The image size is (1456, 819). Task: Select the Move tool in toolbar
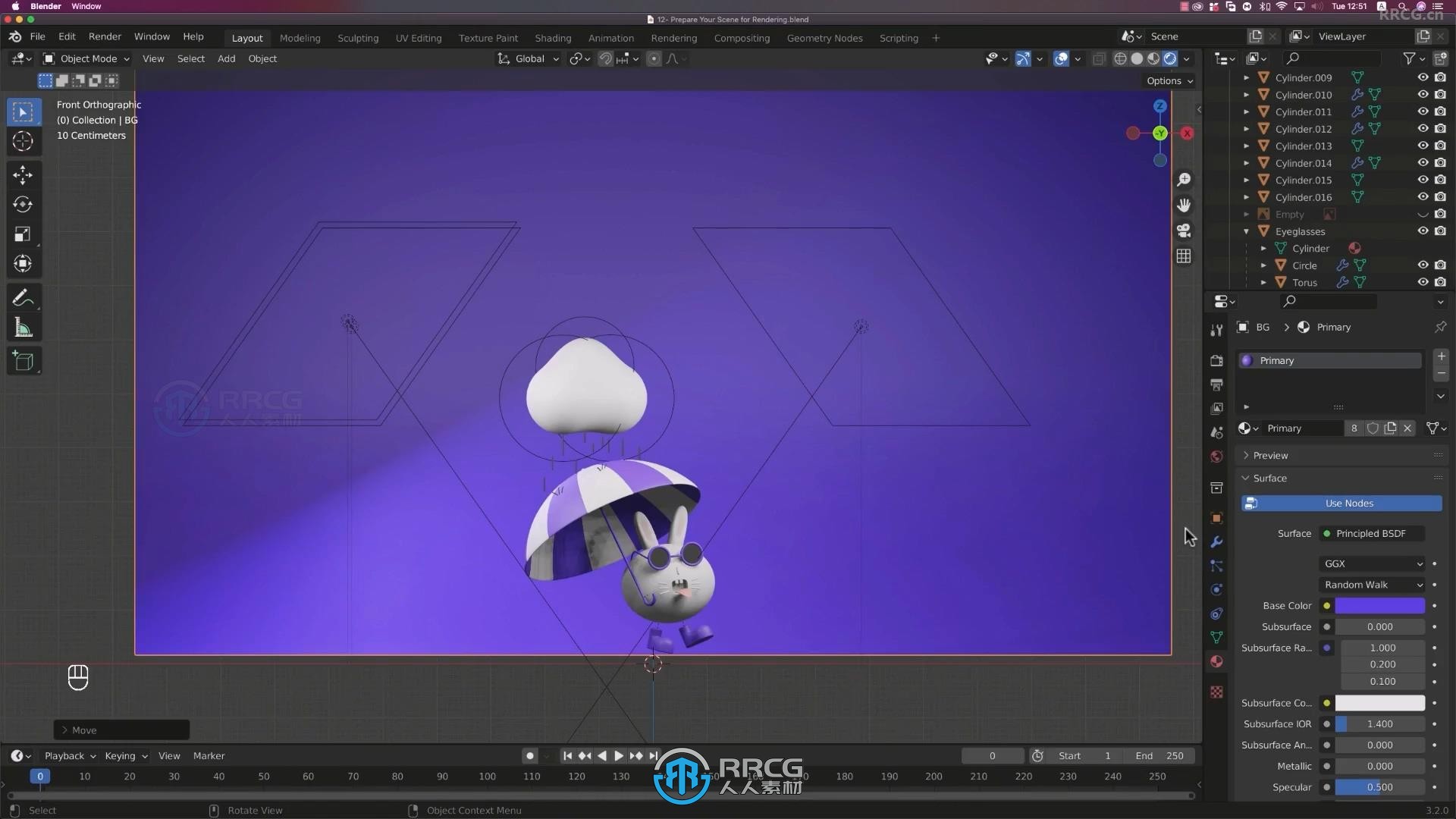tap(22, 175)
